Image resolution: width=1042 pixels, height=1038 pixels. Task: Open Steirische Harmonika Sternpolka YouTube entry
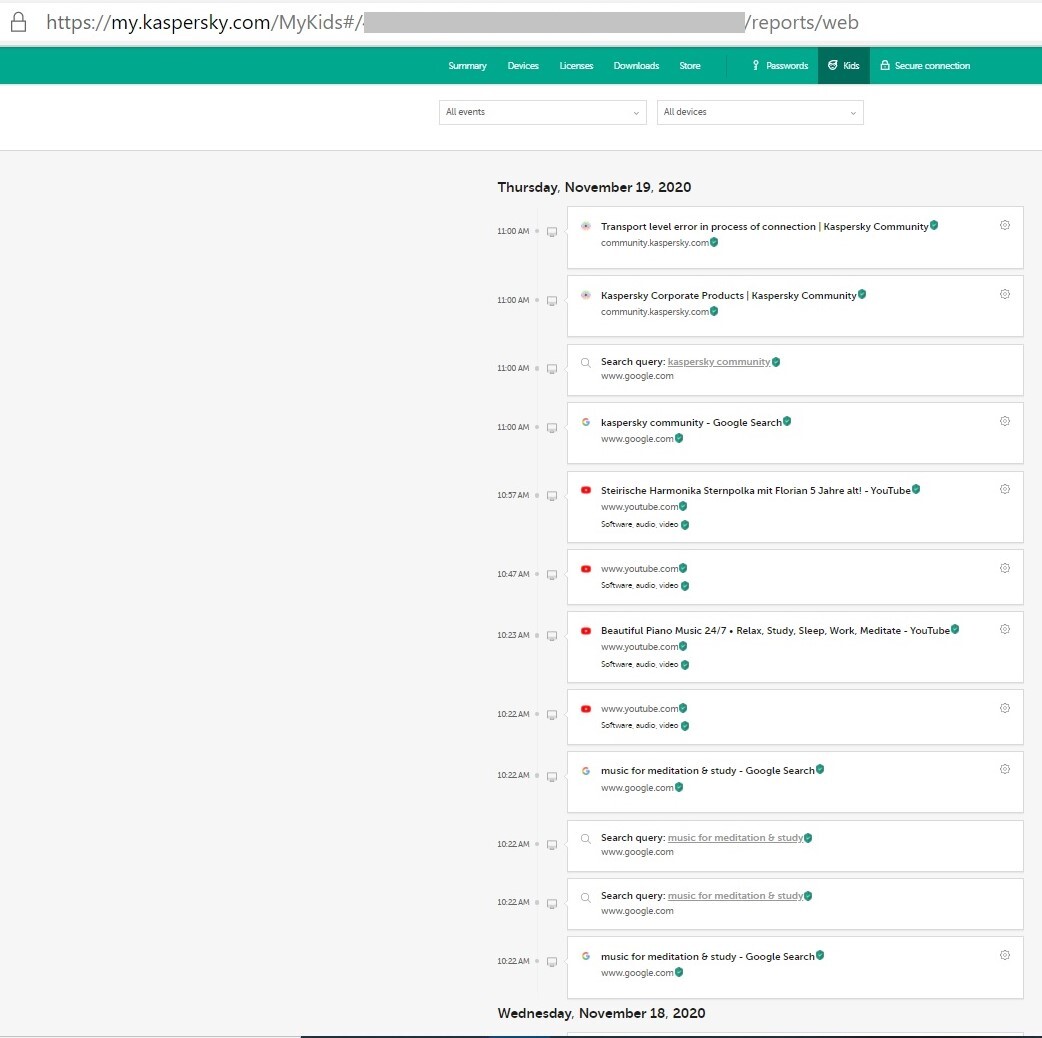tap(756, 490)
